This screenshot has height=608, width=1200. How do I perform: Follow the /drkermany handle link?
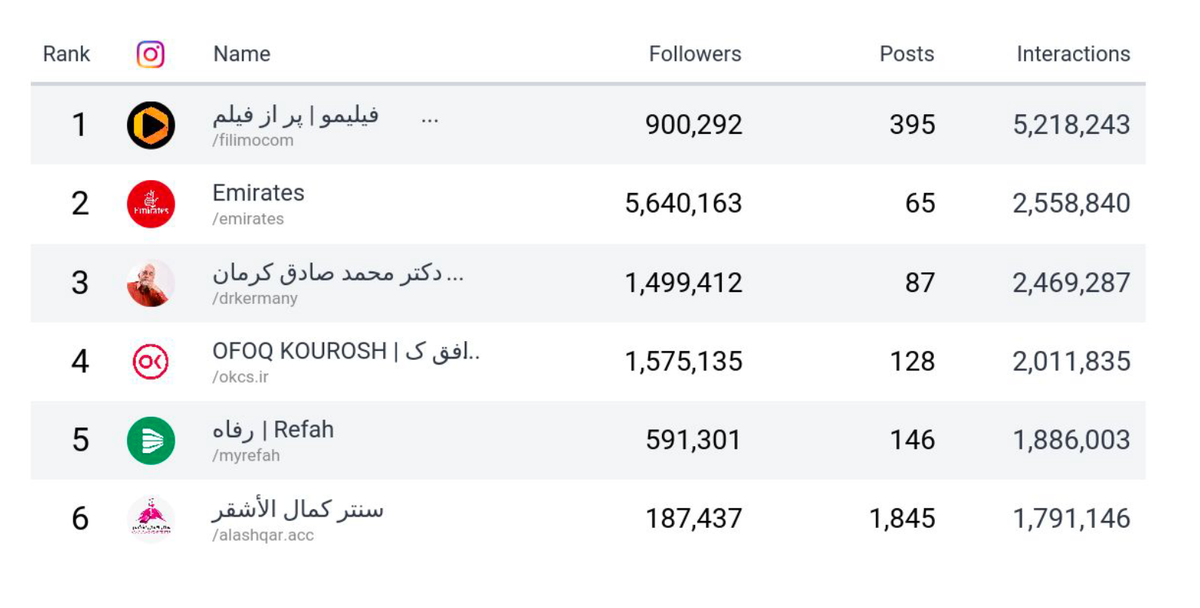pyautogui.click(x=255, y=298)
